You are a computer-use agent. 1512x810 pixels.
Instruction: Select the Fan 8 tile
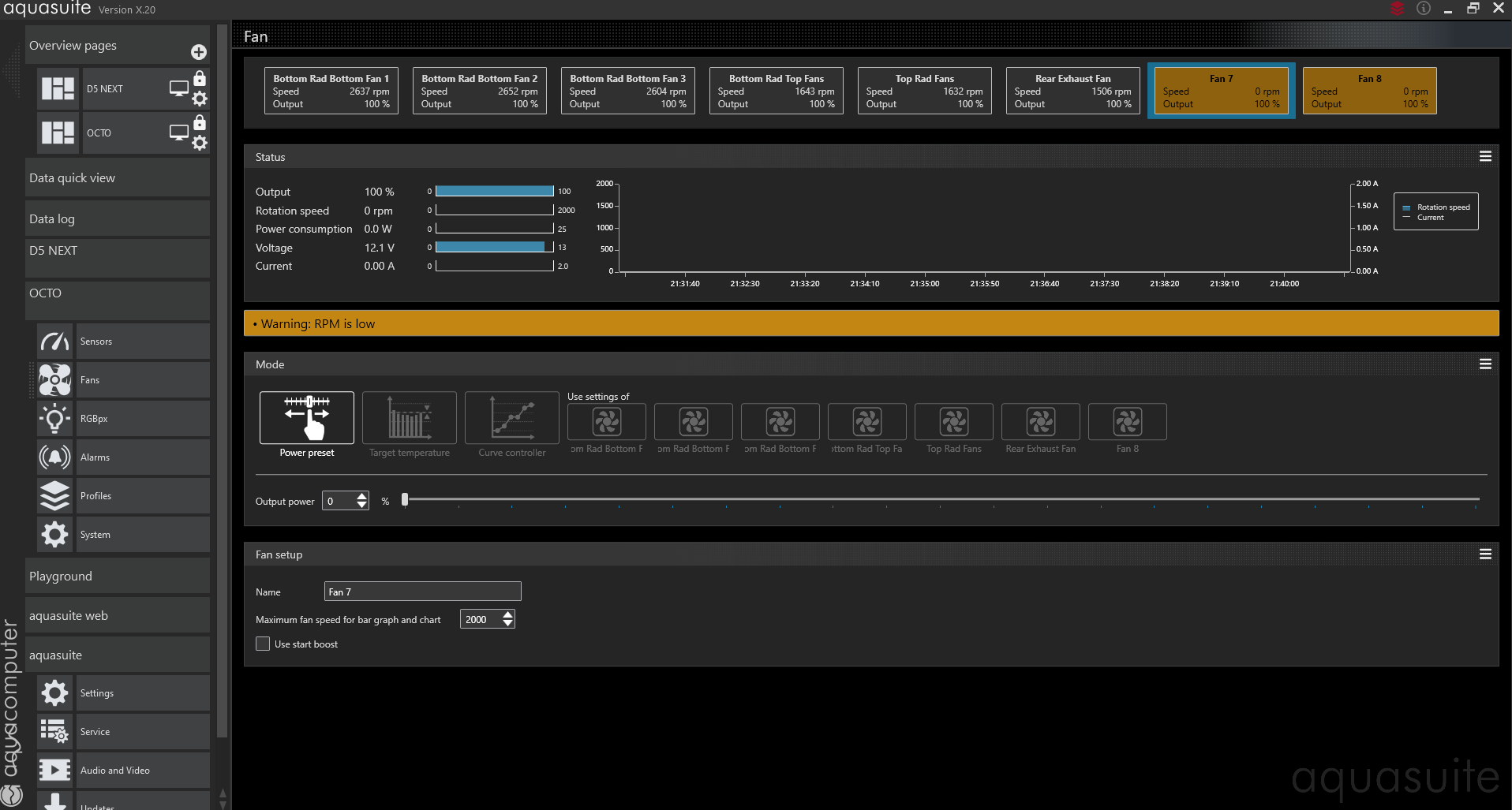[1369, 91]
